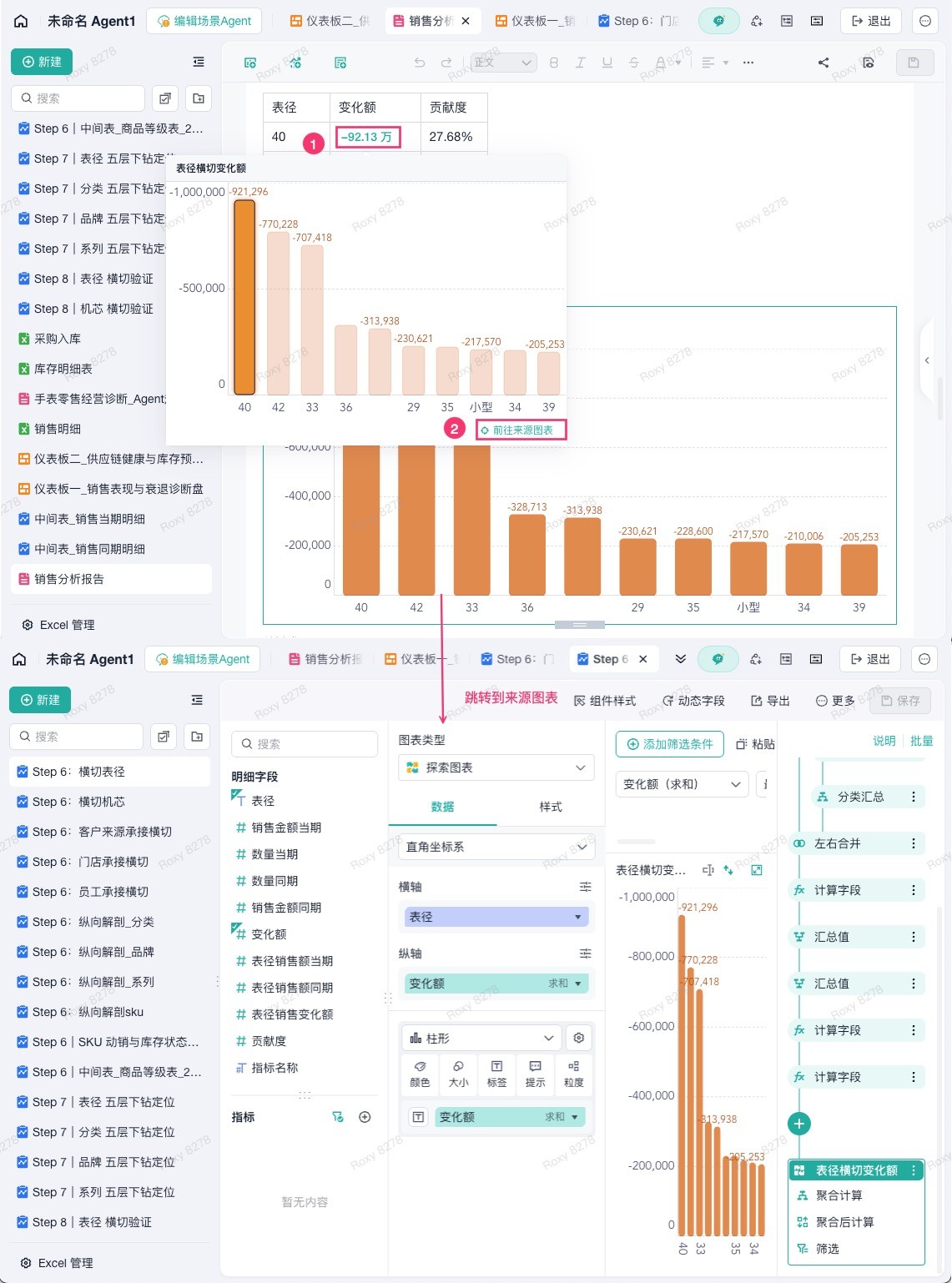Open the 图表类型 探索图表 dropdown
Screen dimensions: 952x1283
pos(496,767)
